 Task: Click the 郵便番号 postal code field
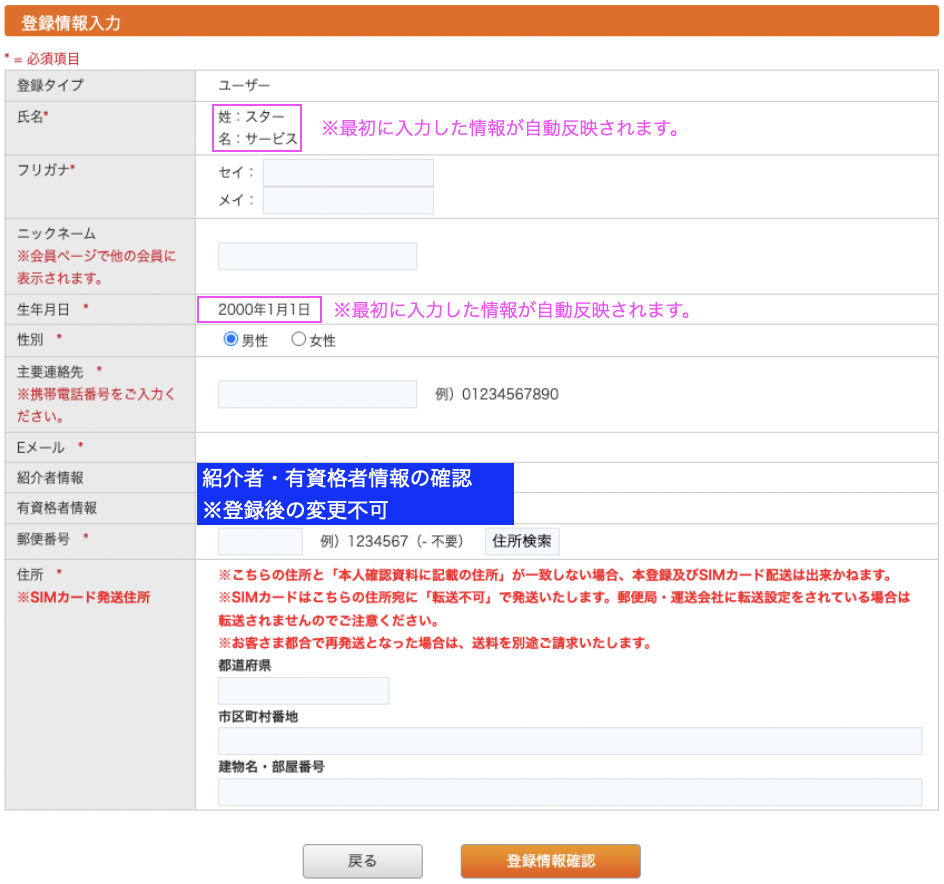click(260, 541)
